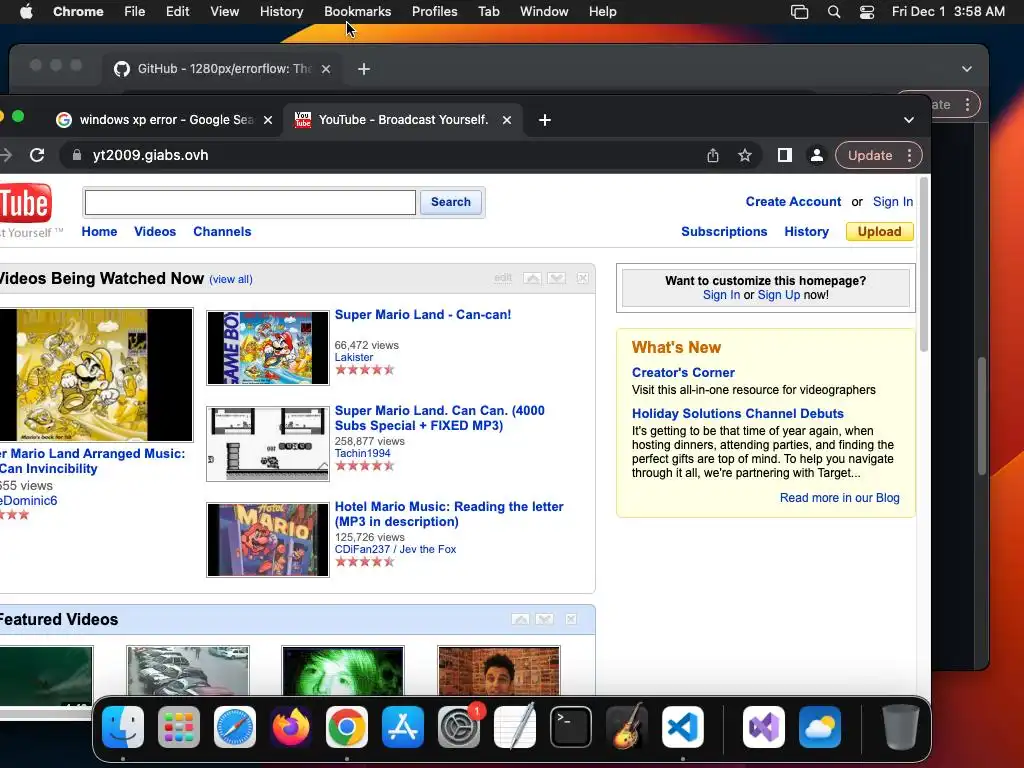Open Control Center in the menu bar
Image resolution: width=1024 pixels, height=768 pixels.
point(867,12)
